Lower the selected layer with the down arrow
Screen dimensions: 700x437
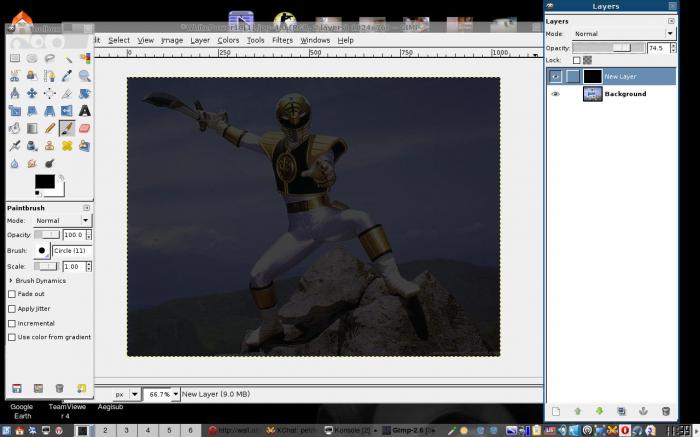point(600,411)
